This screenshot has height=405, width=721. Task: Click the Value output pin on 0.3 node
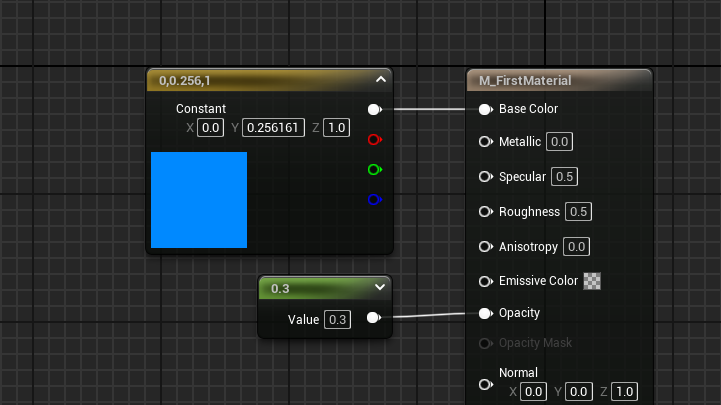pyautogui.click(x=374, y=317)
